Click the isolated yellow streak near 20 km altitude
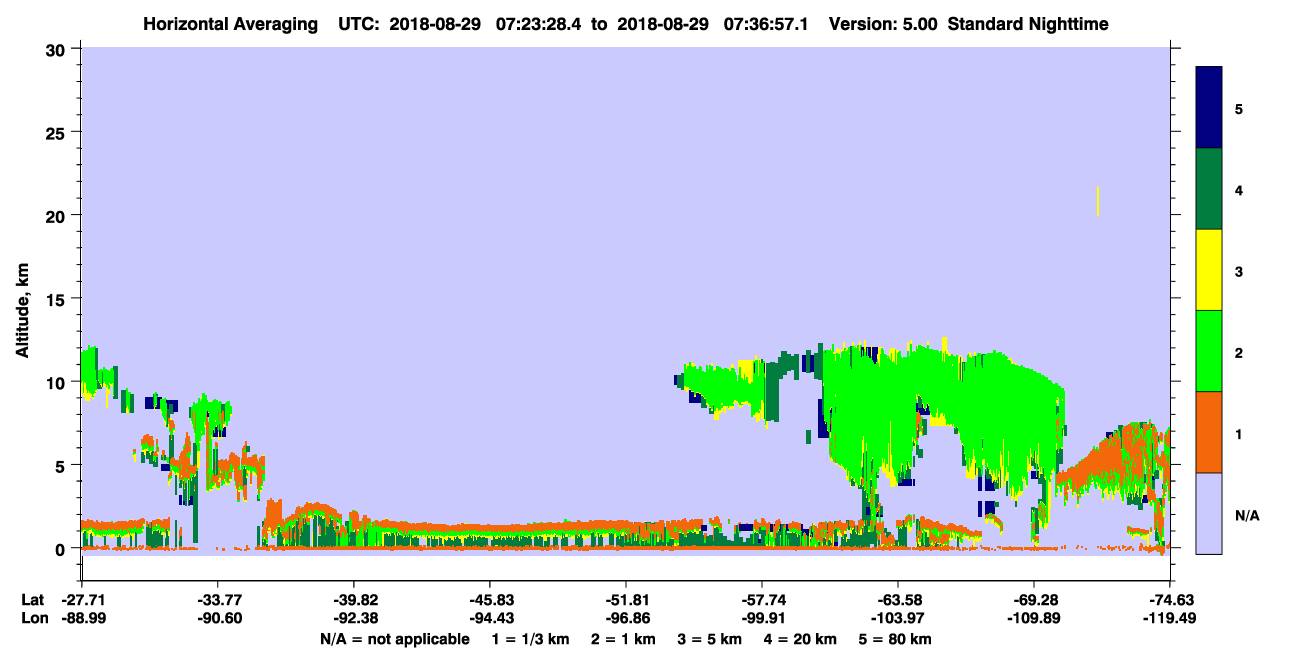This screenshot has height=667, width=1300. point(1098,200)
